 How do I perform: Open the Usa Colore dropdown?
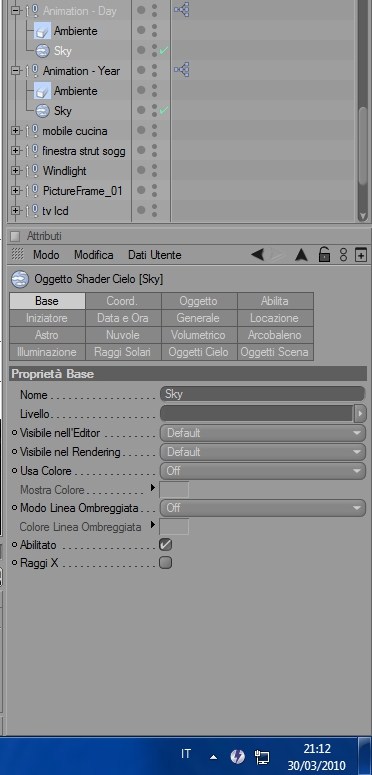click(263, 471)
